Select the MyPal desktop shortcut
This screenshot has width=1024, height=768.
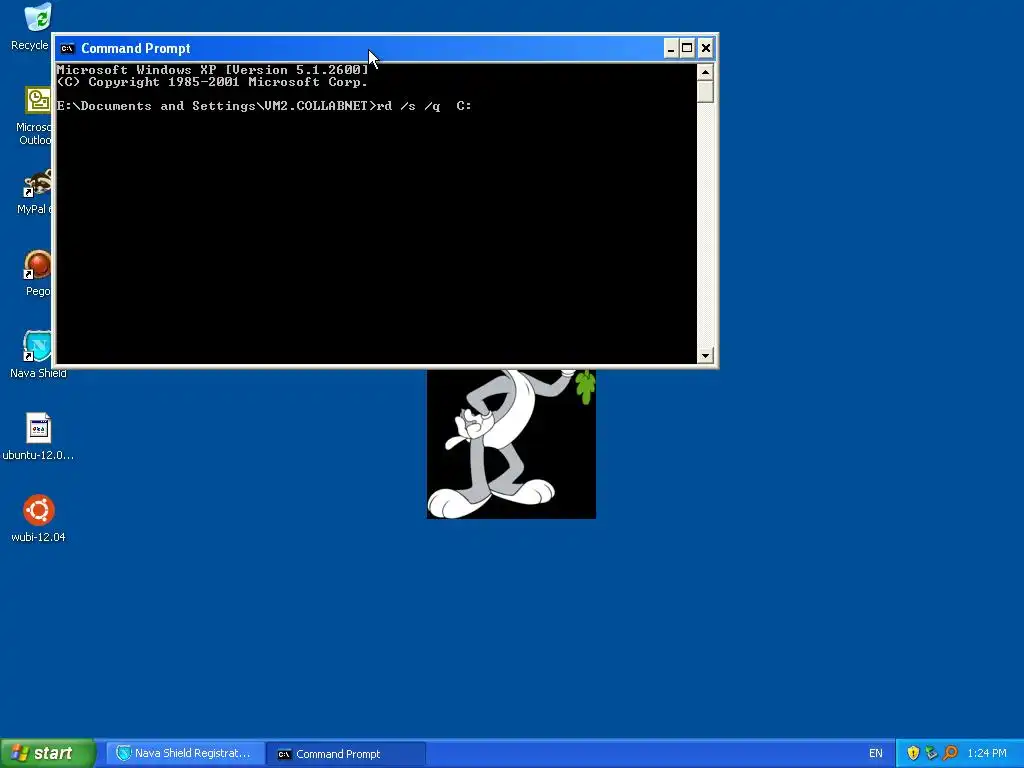pyautogui.click(x=38, y=183)
